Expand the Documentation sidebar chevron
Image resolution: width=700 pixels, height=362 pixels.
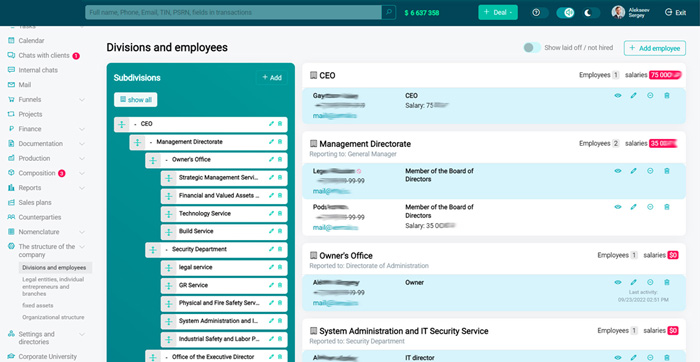coord(82,144)
